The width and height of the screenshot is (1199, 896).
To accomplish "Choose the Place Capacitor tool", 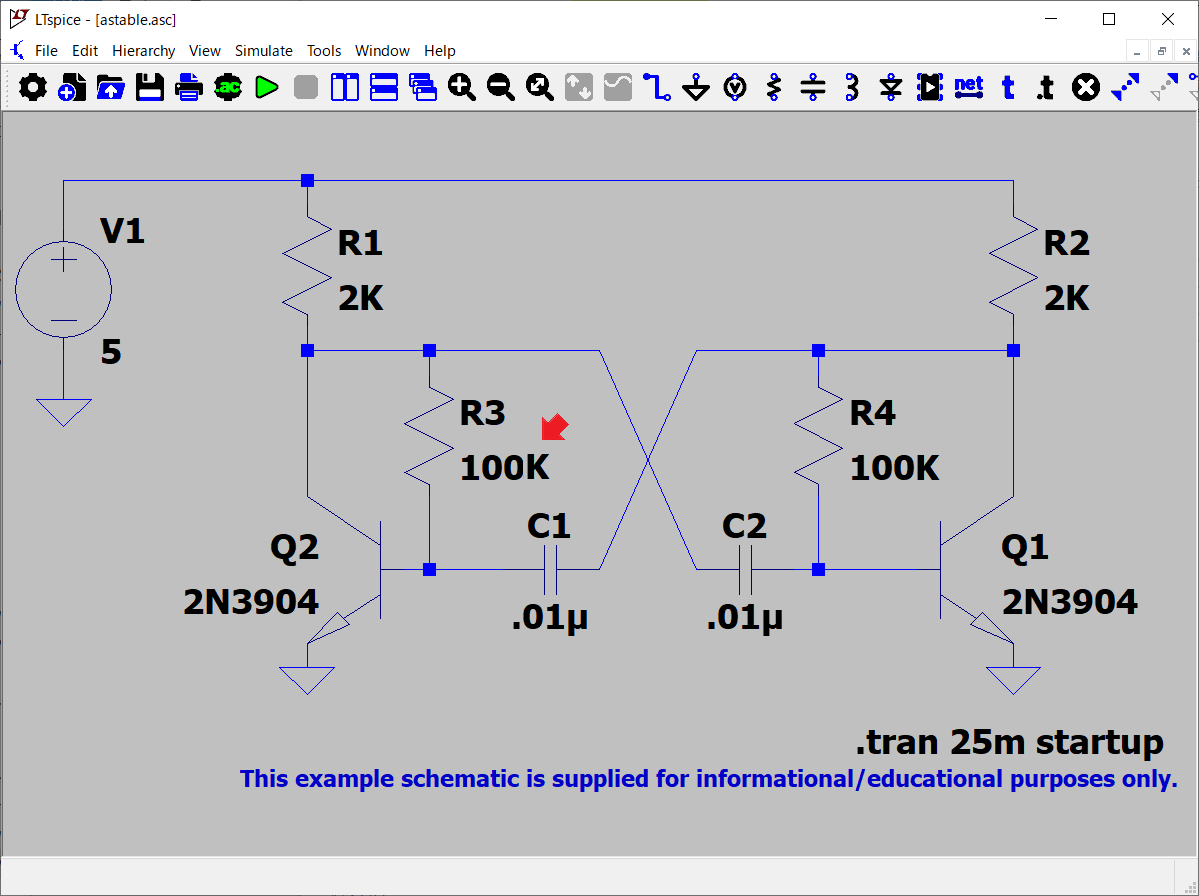I will pyautogui.click(x=813, y=88).
